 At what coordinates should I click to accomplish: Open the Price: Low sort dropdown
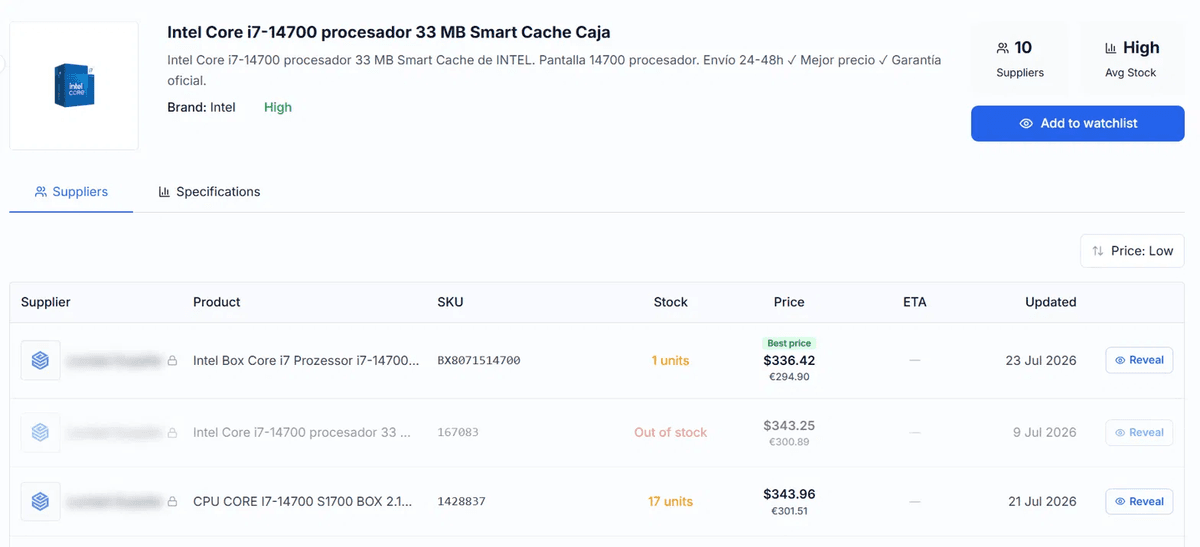1132,251
